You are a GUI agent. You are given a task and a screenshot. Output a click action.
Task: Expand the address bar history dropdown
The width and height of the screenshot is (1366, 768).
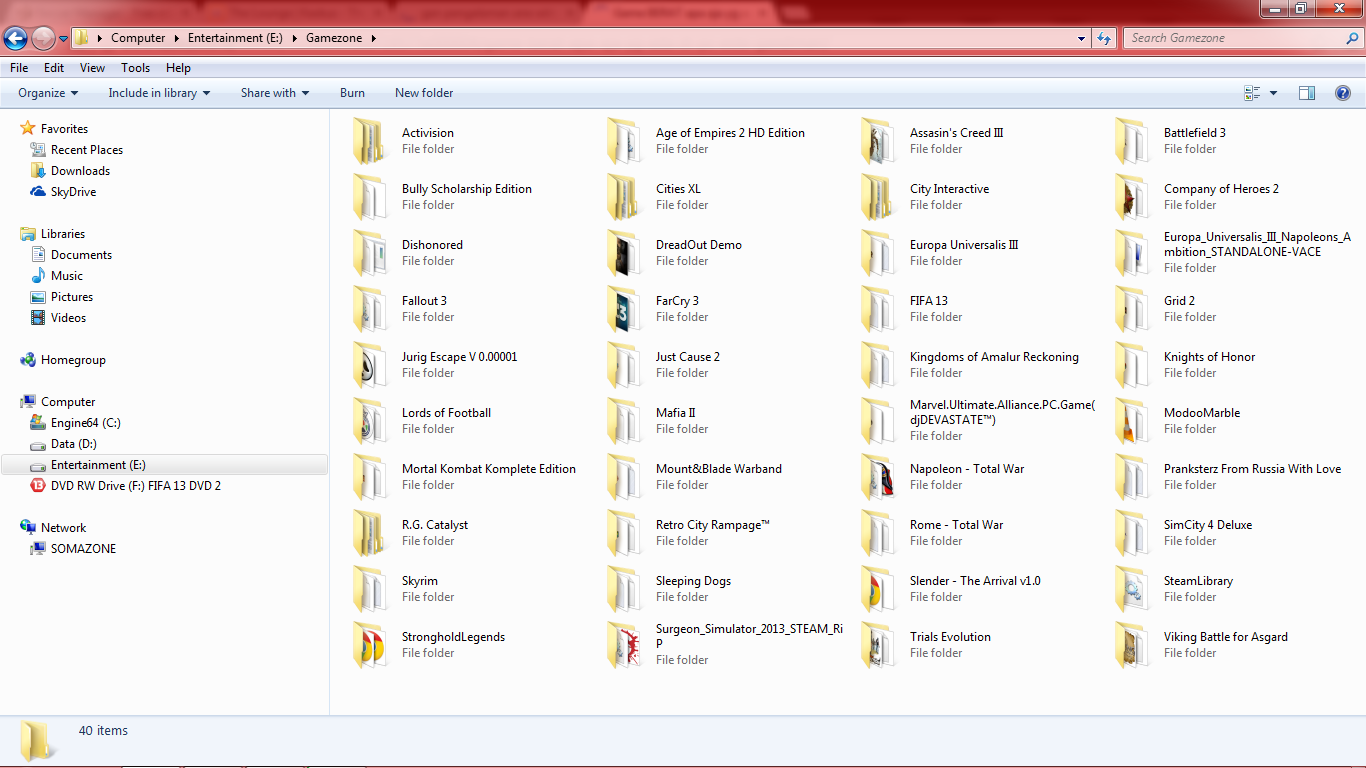(x=1082, y=38)
